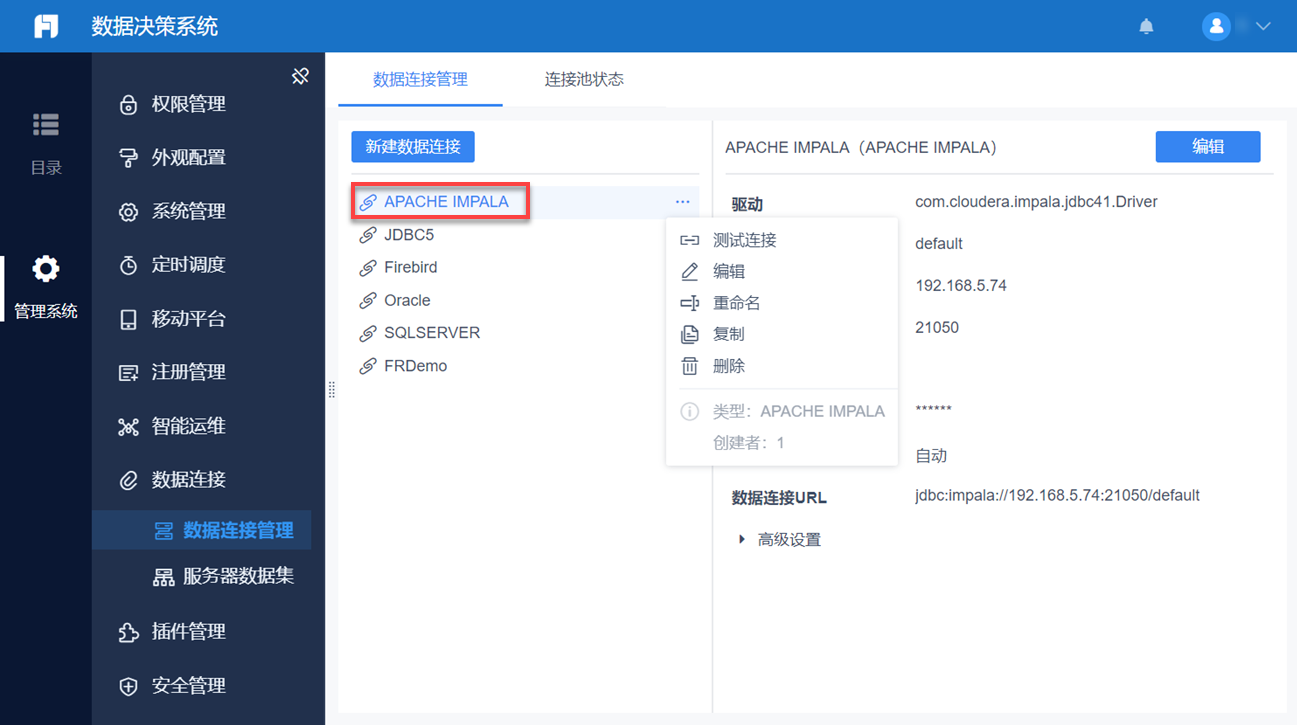Viewport: 1297px width, 725px height.
Task: Switch to the 连接池状态 tab
Action: (584, 79)
